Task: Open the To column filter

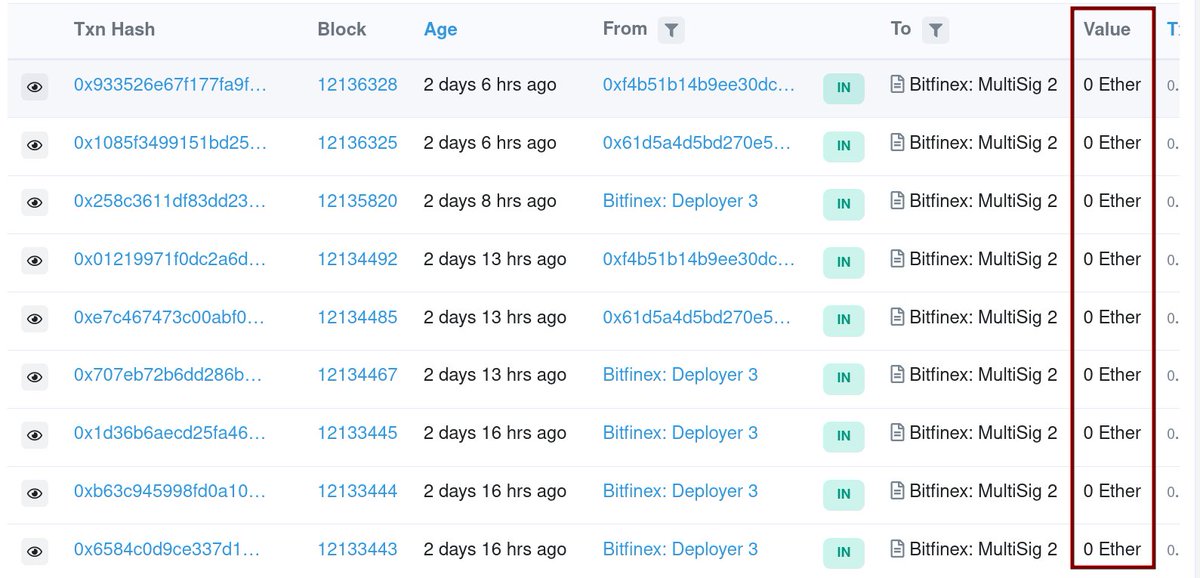Action: [935, 31]
